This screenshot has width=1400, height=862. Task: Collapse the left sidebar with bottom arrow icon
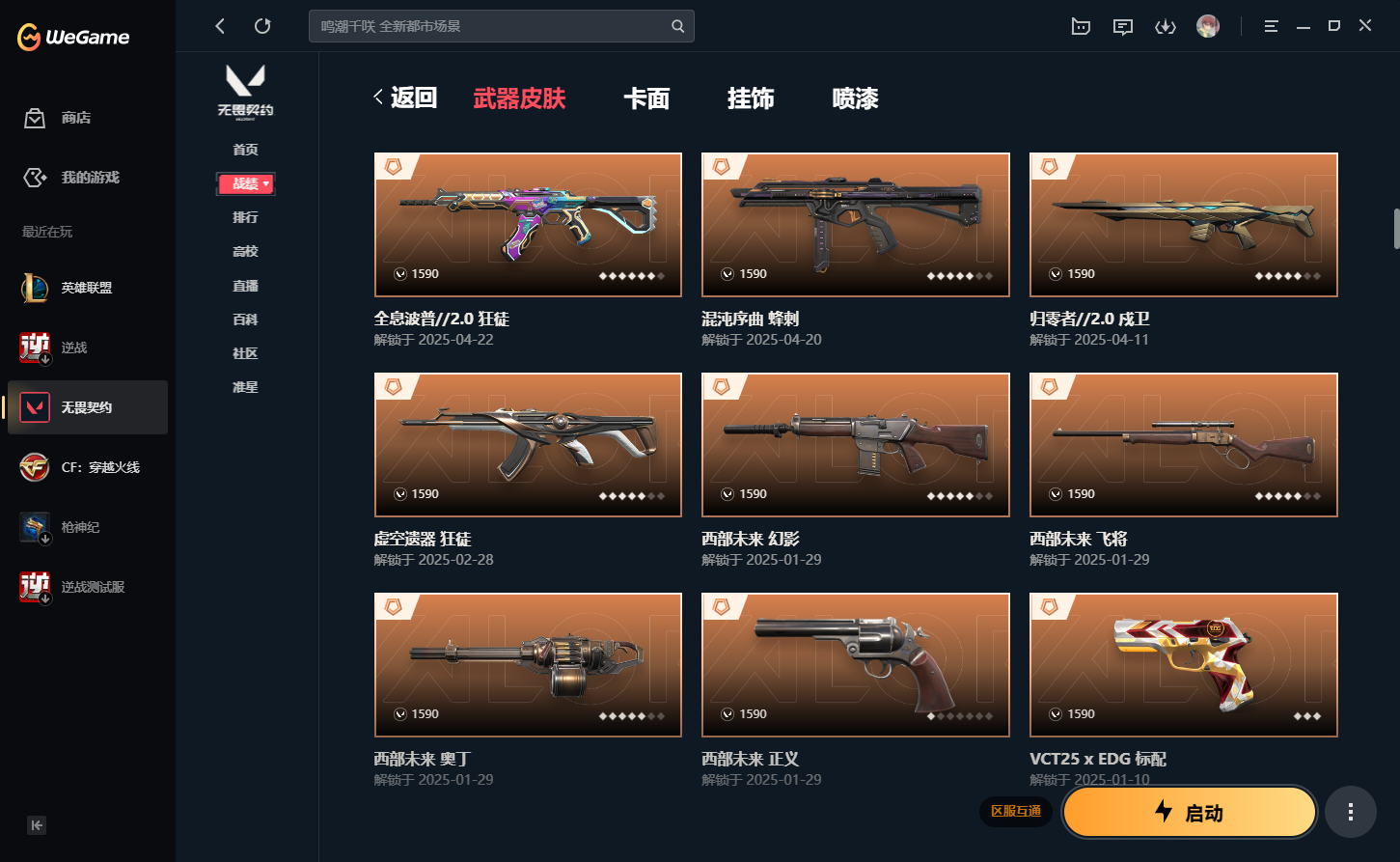coord(37,825)
